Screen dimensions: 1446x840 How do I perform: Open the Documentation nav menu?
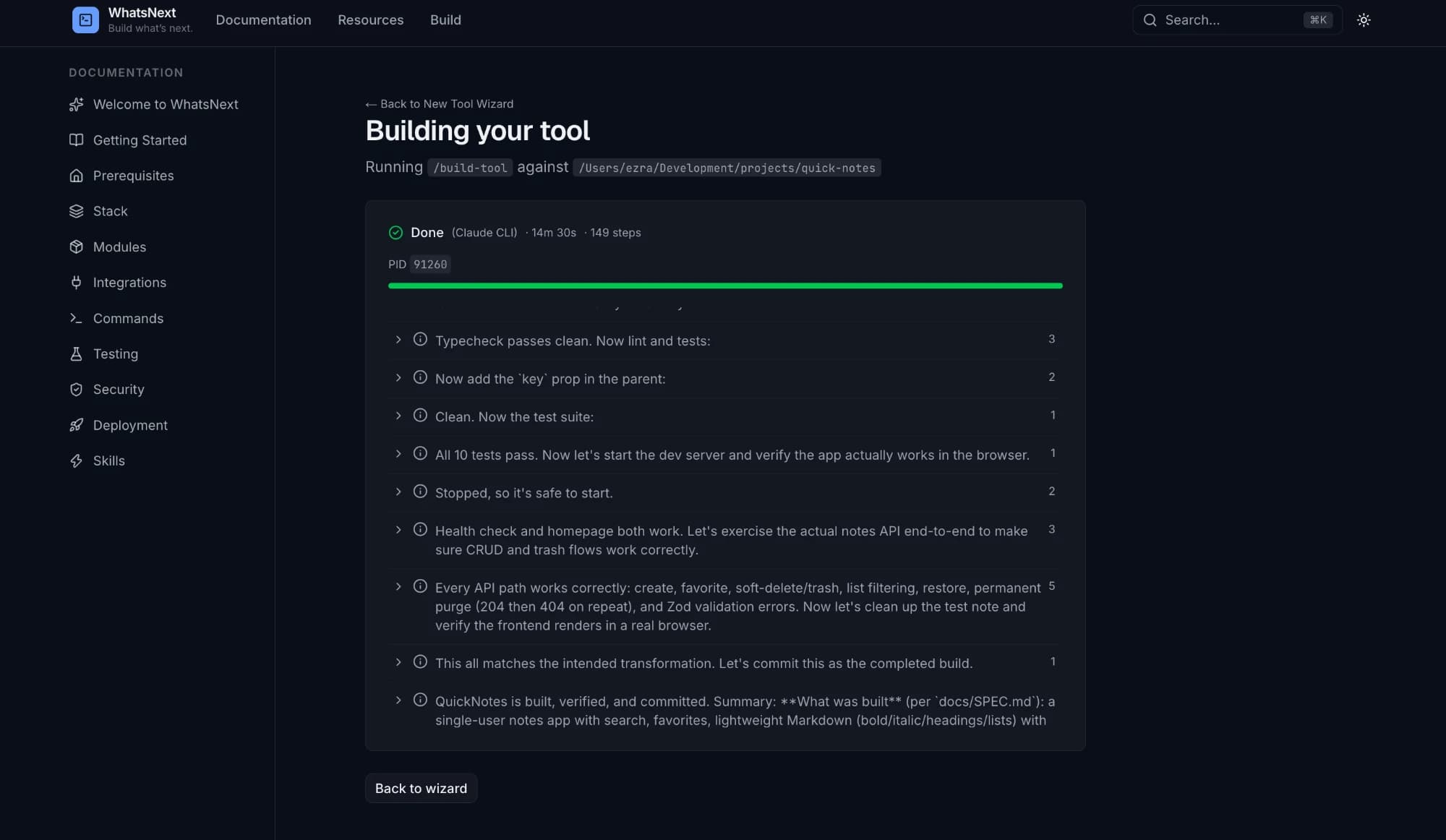point(263,20)
